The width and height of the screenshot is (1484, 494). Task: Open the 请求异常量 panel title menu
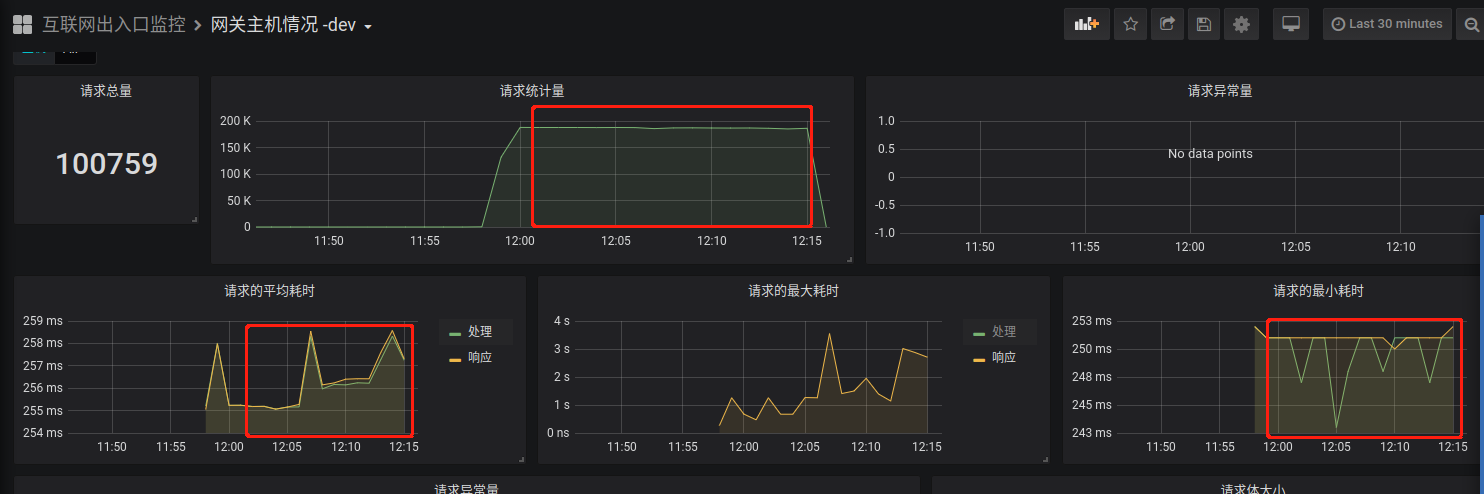click(1220, 91)
